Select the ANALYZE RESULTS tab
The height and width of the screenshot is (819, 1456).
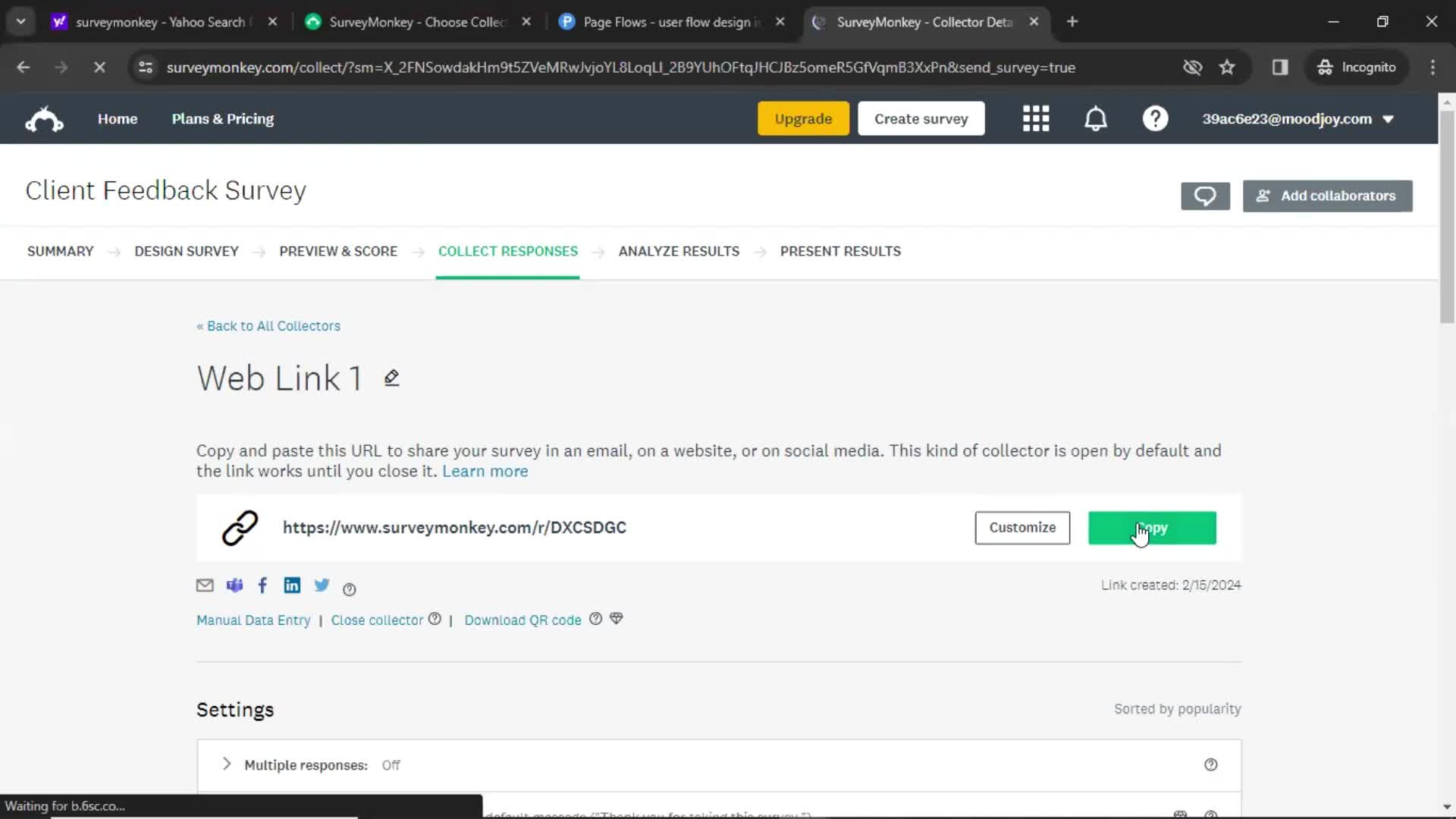679,251
